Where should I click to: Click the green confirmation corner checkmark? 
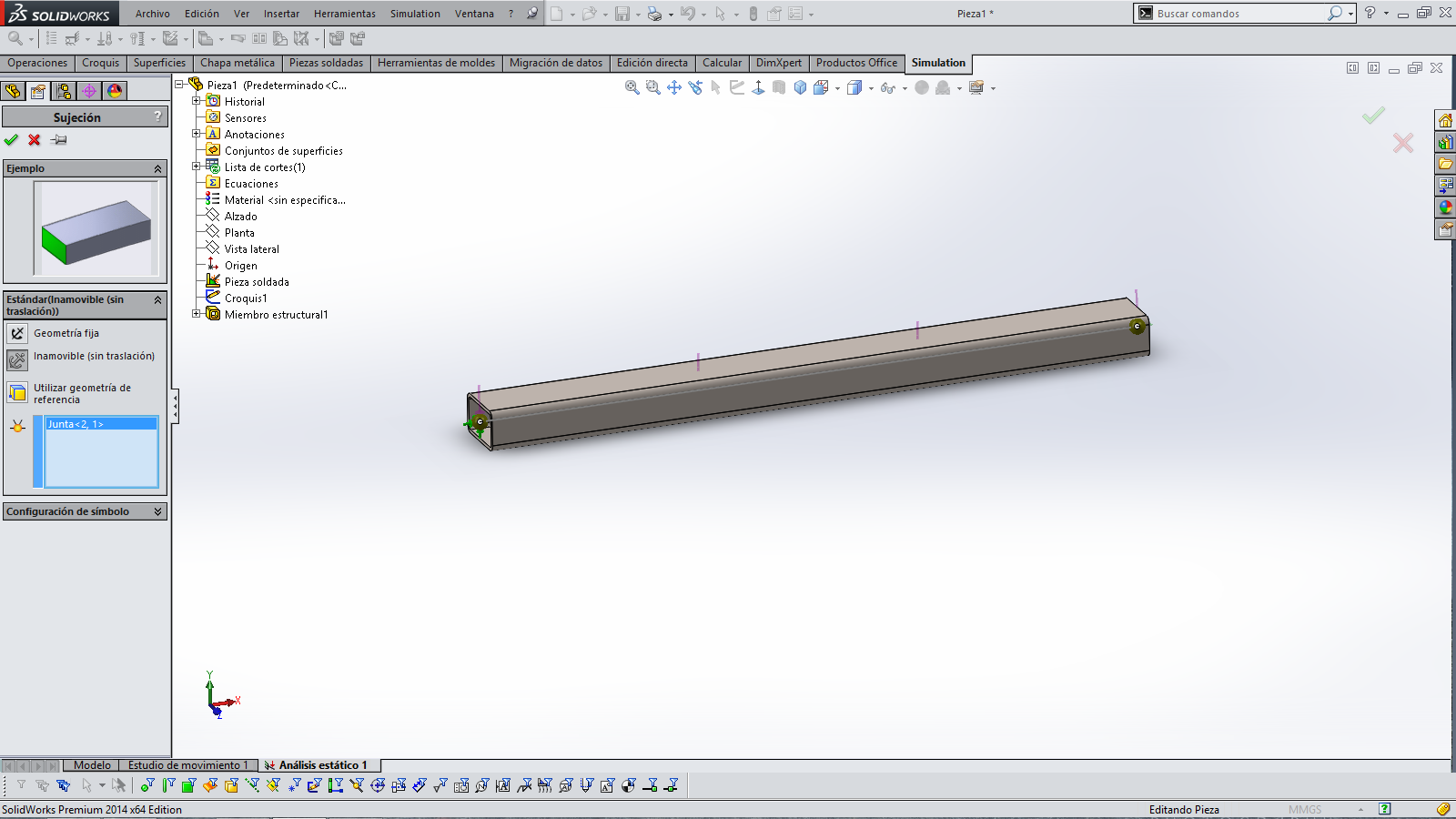click(x=1373, y=116)
